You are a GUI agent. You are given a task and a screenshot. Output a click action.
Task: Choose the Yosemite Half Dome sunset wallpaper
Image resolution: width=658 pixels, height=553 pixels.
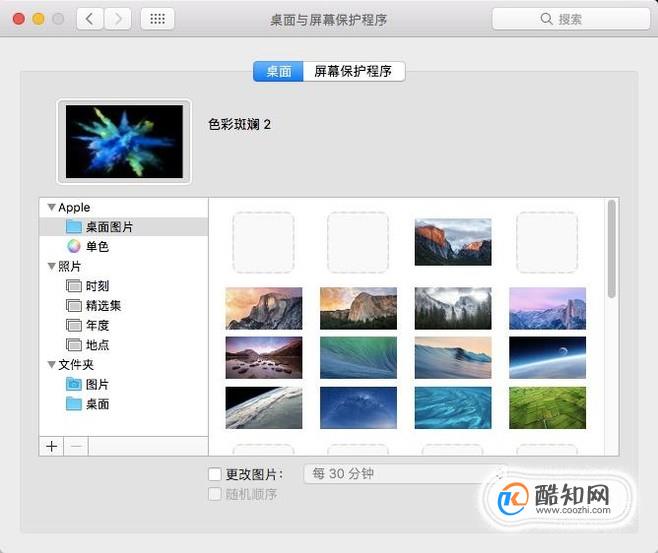tap(264, 308)
